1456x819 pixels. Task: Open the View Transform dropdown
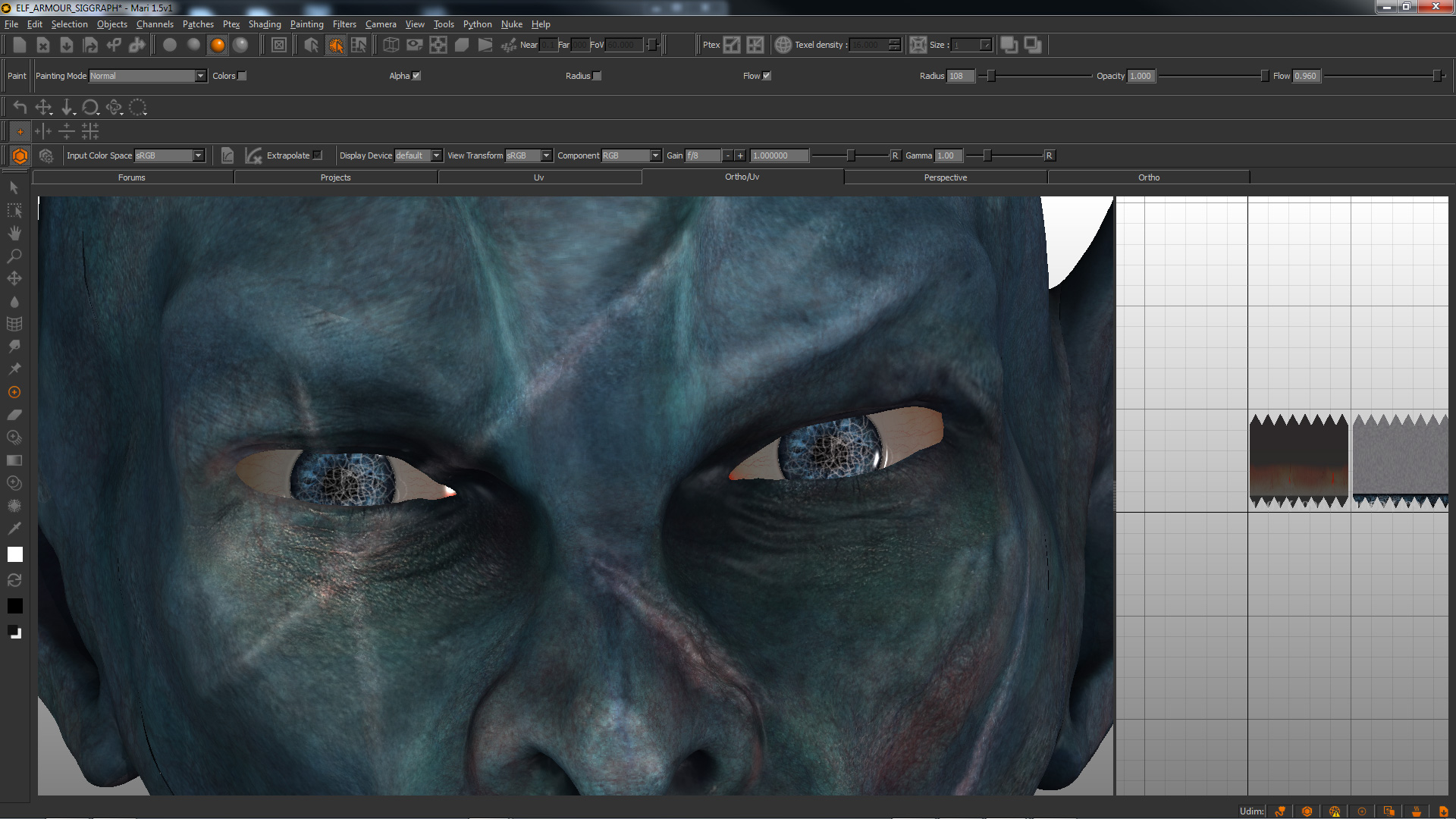click(x=529, y=155)
